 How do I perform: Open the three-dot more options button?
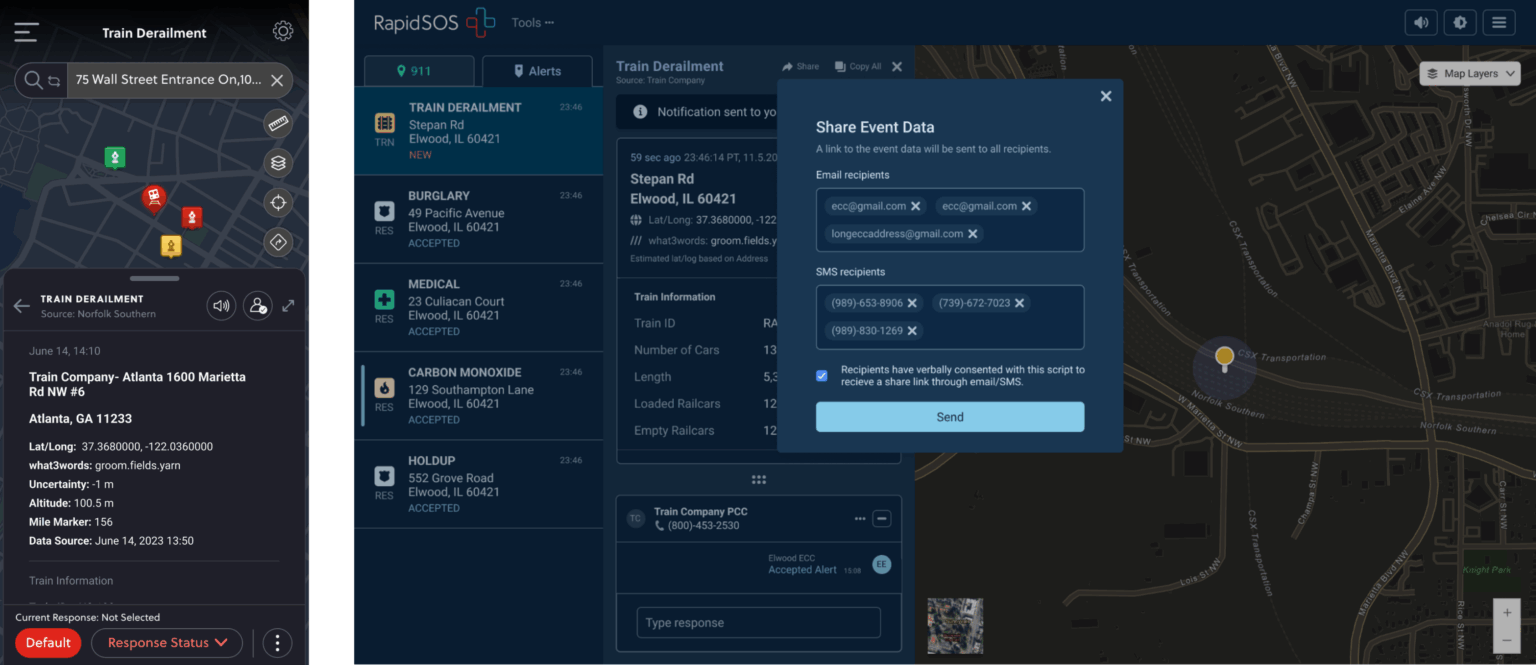click(x=277, y=643)
